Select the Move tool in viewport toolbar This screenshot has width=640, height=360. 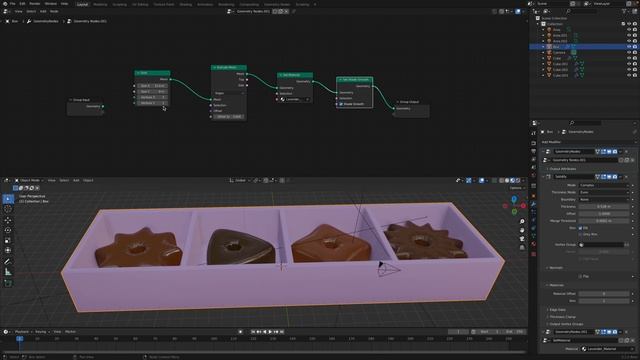point(8,220)
